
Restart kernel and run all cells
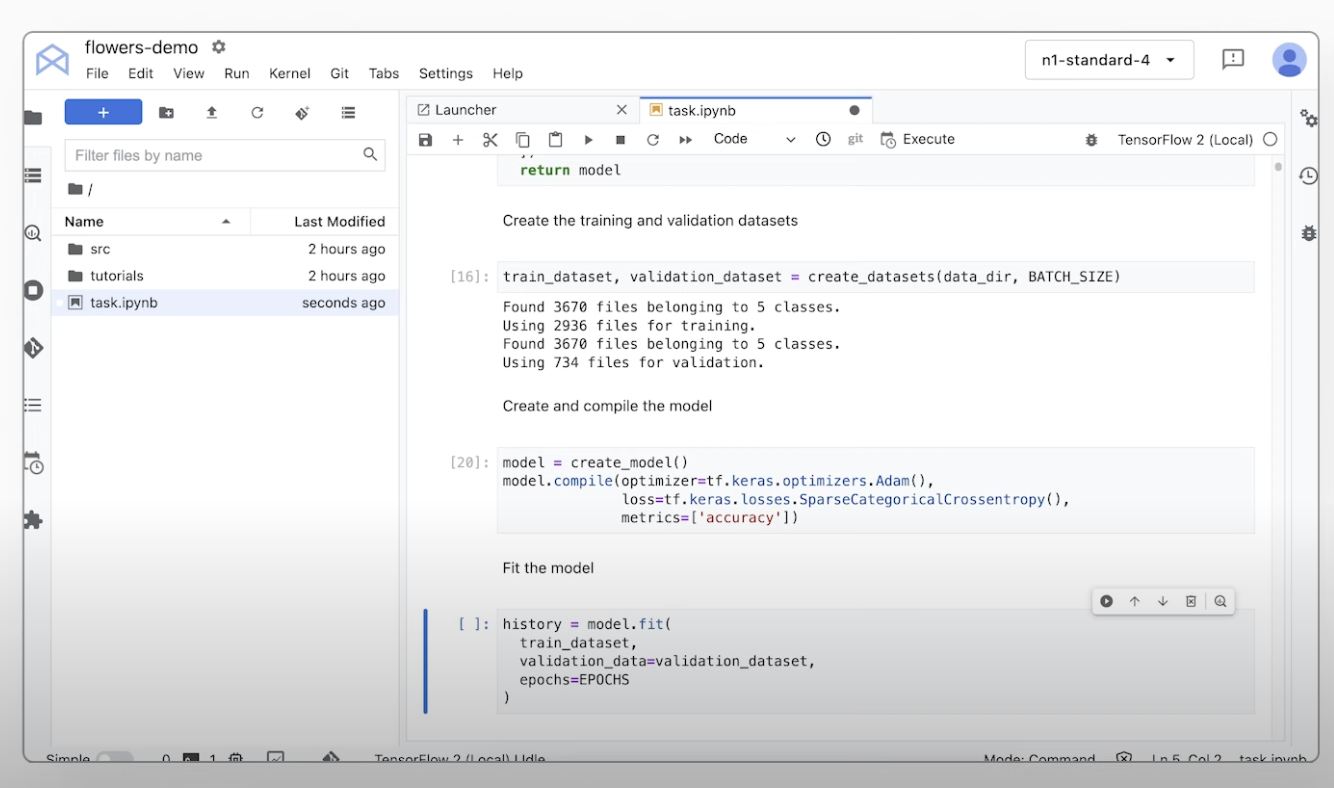tap(685, 140)
